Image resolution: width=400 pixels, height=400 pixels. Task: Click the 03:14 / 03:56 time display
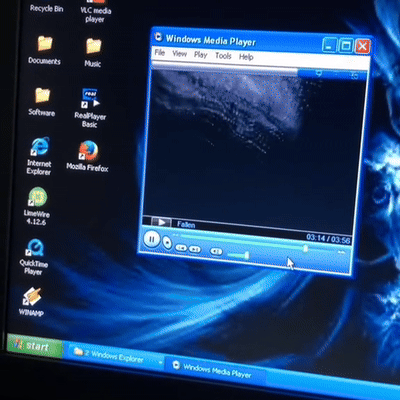coord(328,239)
